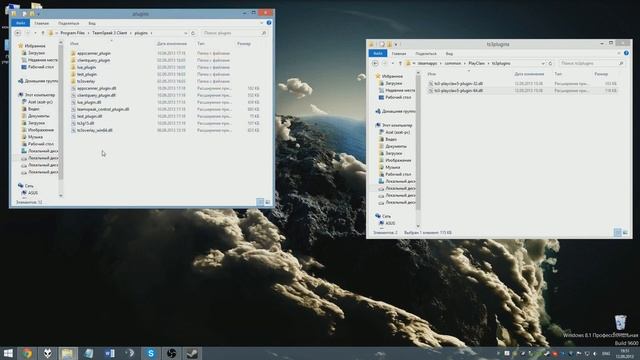Open Вид tab in plugins window
Screen dimensions: 640x360
[x=92, y=23]
